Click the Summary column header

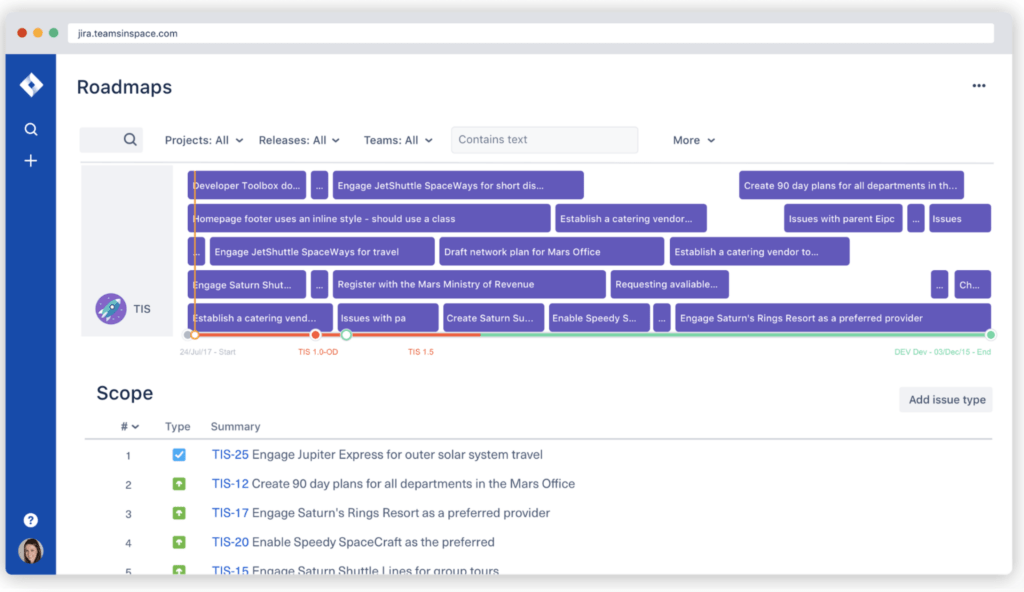pos(235,427)
